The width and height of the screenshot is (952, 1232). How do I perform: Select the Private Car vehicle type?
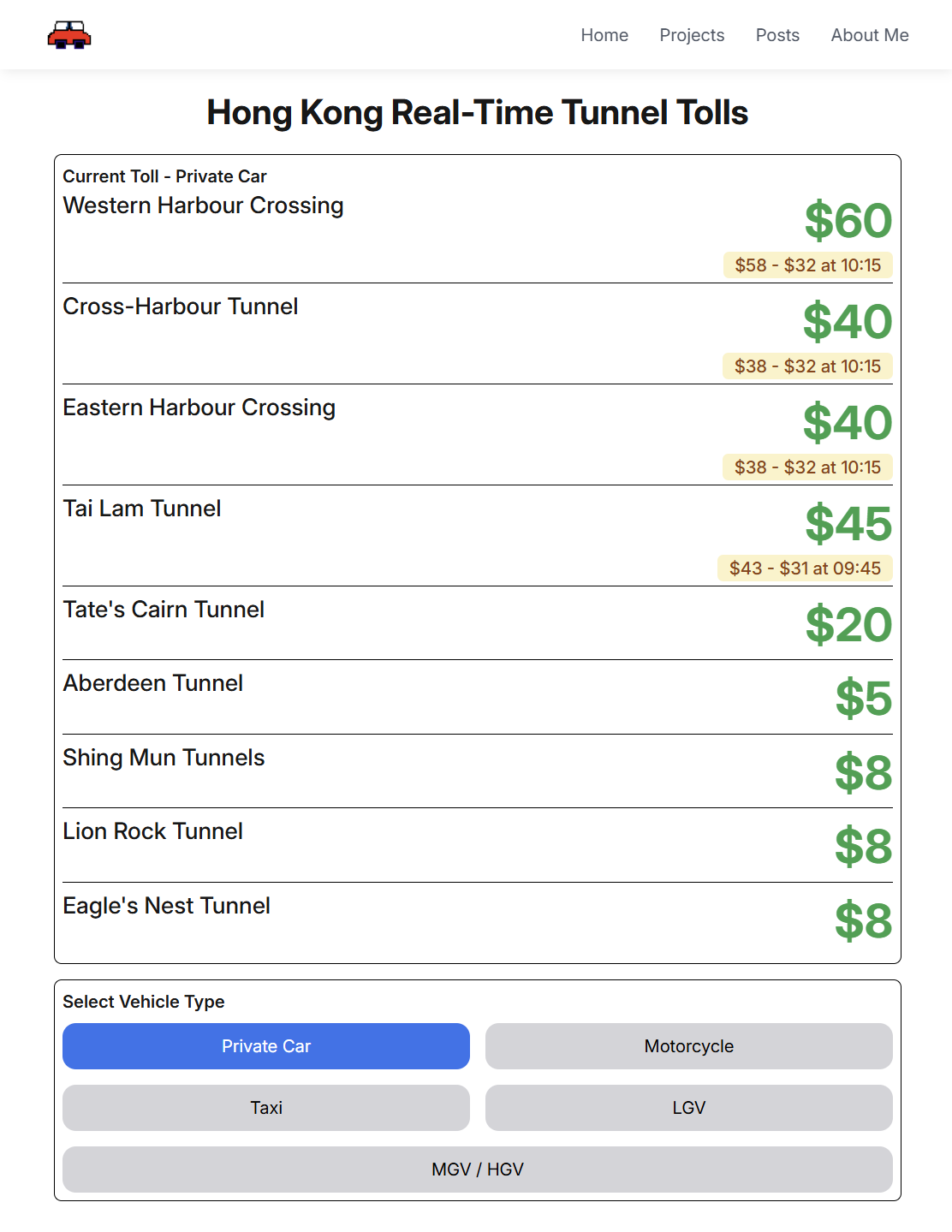click(x=265, y=1046)
